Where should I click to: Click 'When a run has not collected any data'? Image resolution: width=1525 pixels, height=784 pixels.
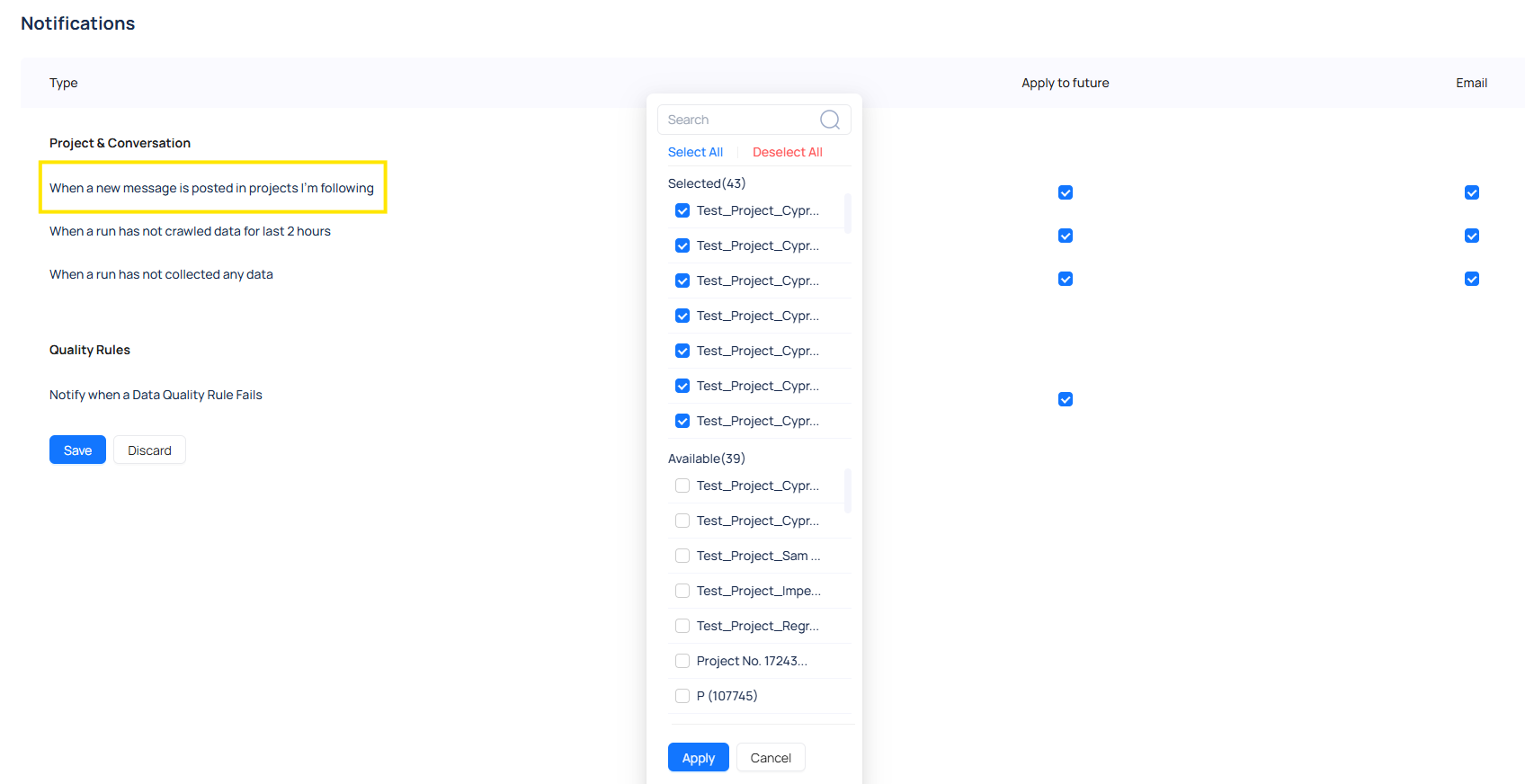tap(161, 274)
